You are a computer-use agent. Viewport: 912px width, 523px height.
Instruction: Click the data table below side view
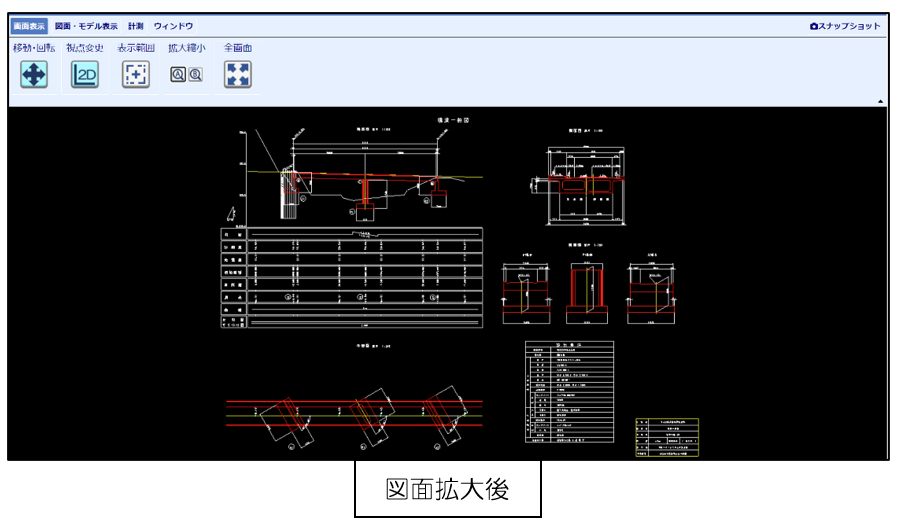coord(352,279)
